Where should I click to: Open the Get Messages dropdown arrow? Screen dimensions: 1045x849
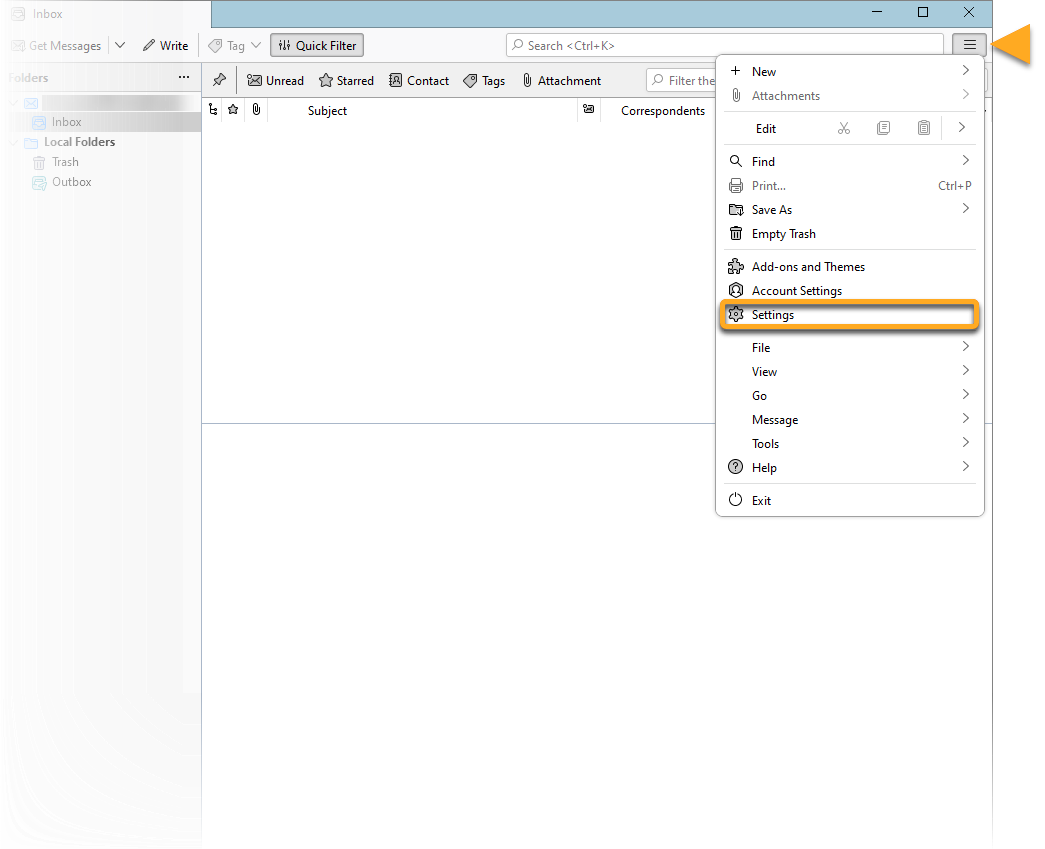click(120, 45)
